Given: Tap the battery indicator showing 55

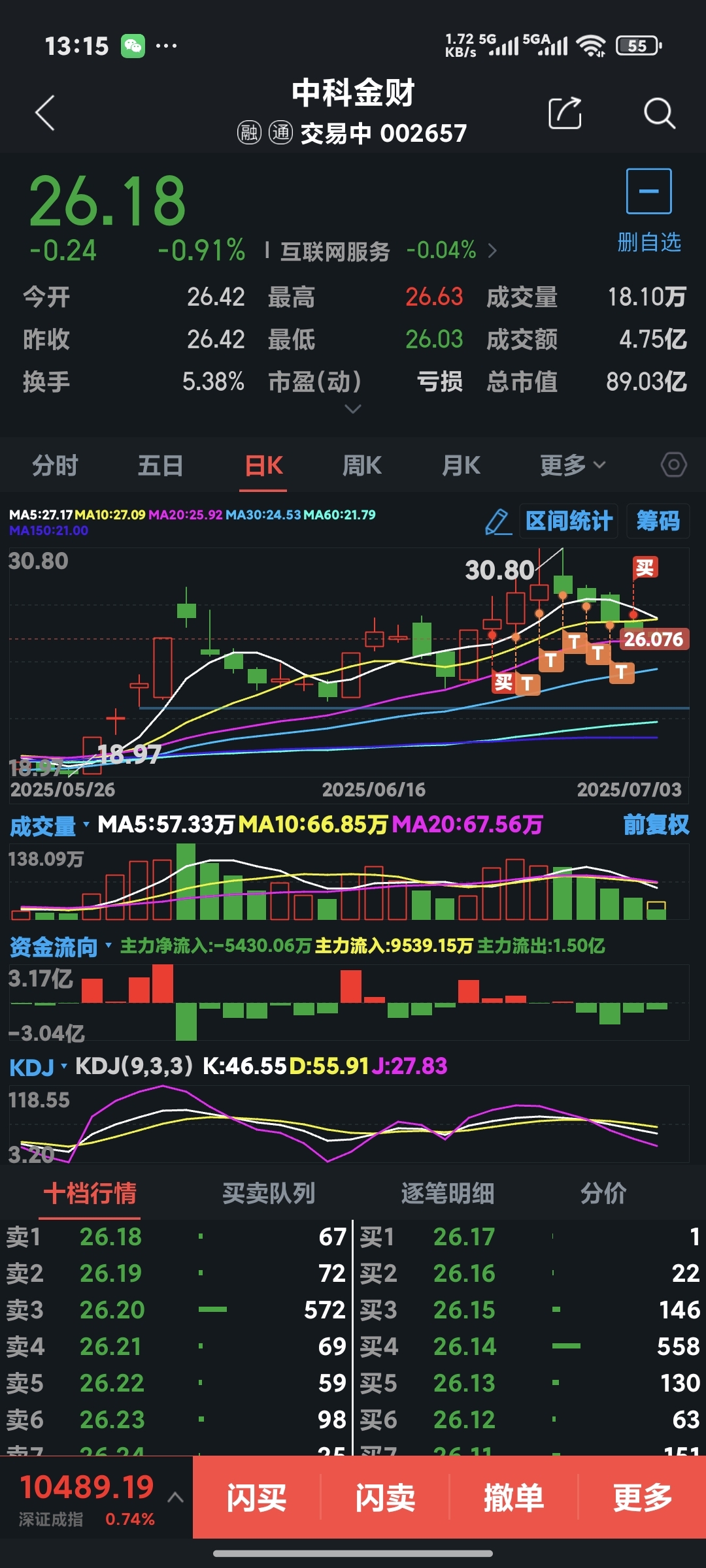Looking at the screenshot, I should 639,46.
